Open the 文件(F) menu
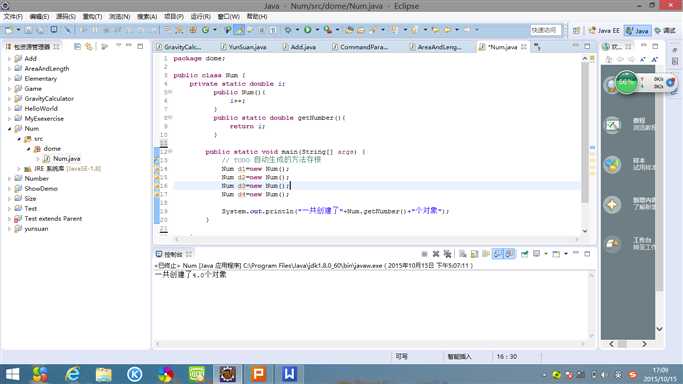Image resolution: width=683 pixels, height=384 pixels. pos(13,17)
